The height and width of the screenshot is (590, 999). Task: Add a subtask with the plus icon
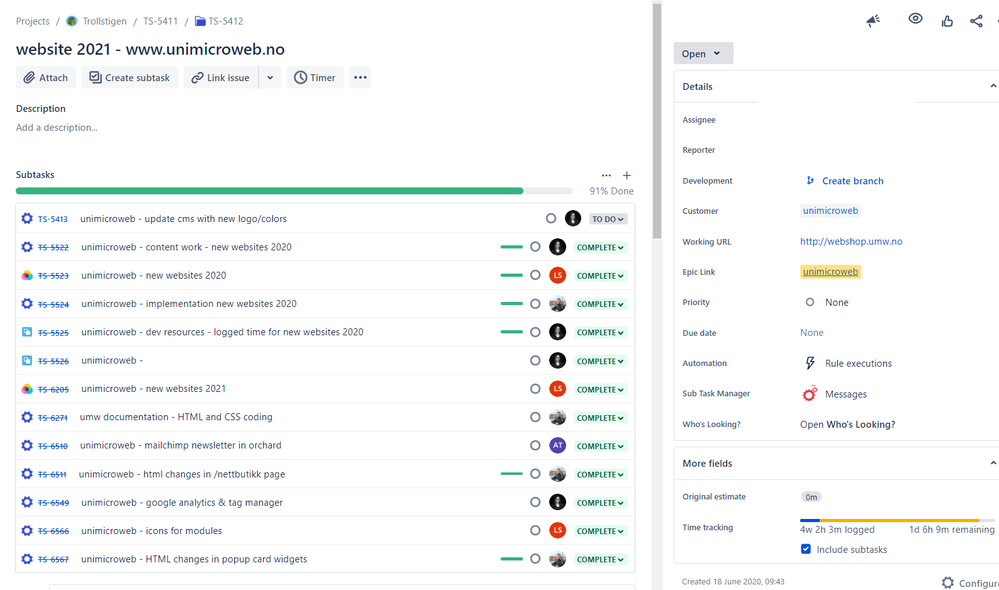627,175
